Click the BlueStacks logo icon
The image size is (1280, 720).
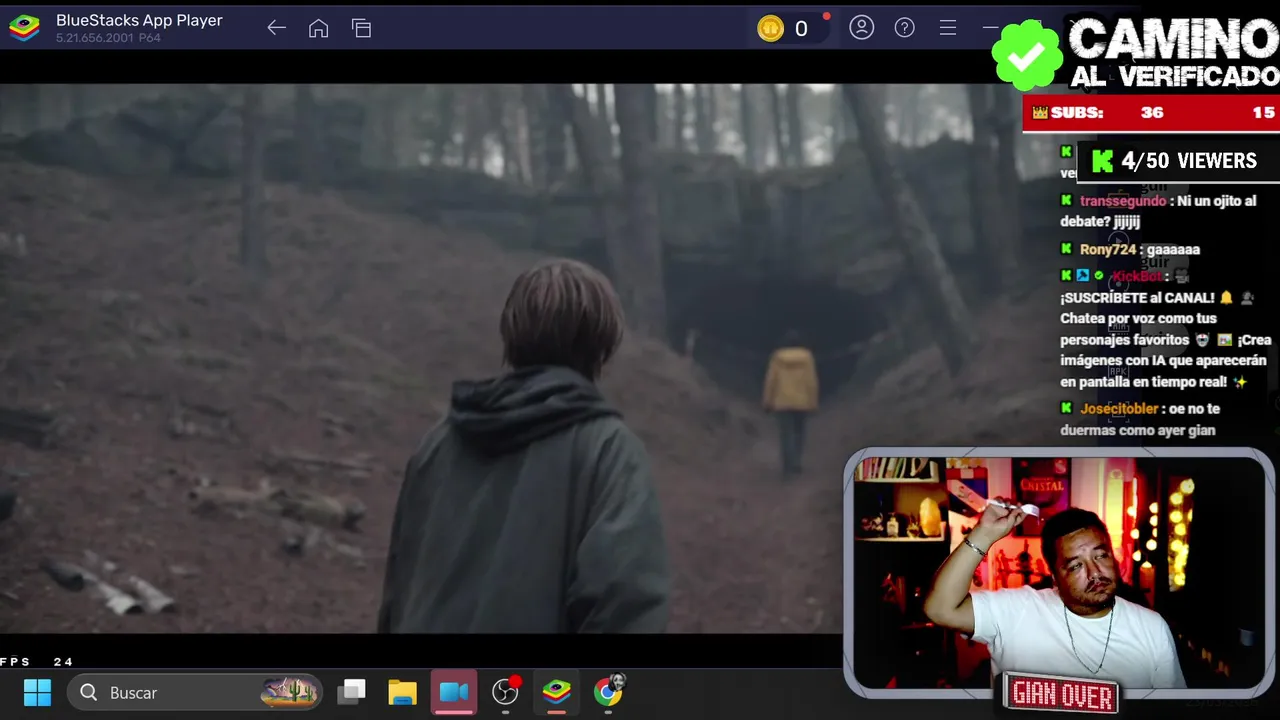click(x=24, y=28)
